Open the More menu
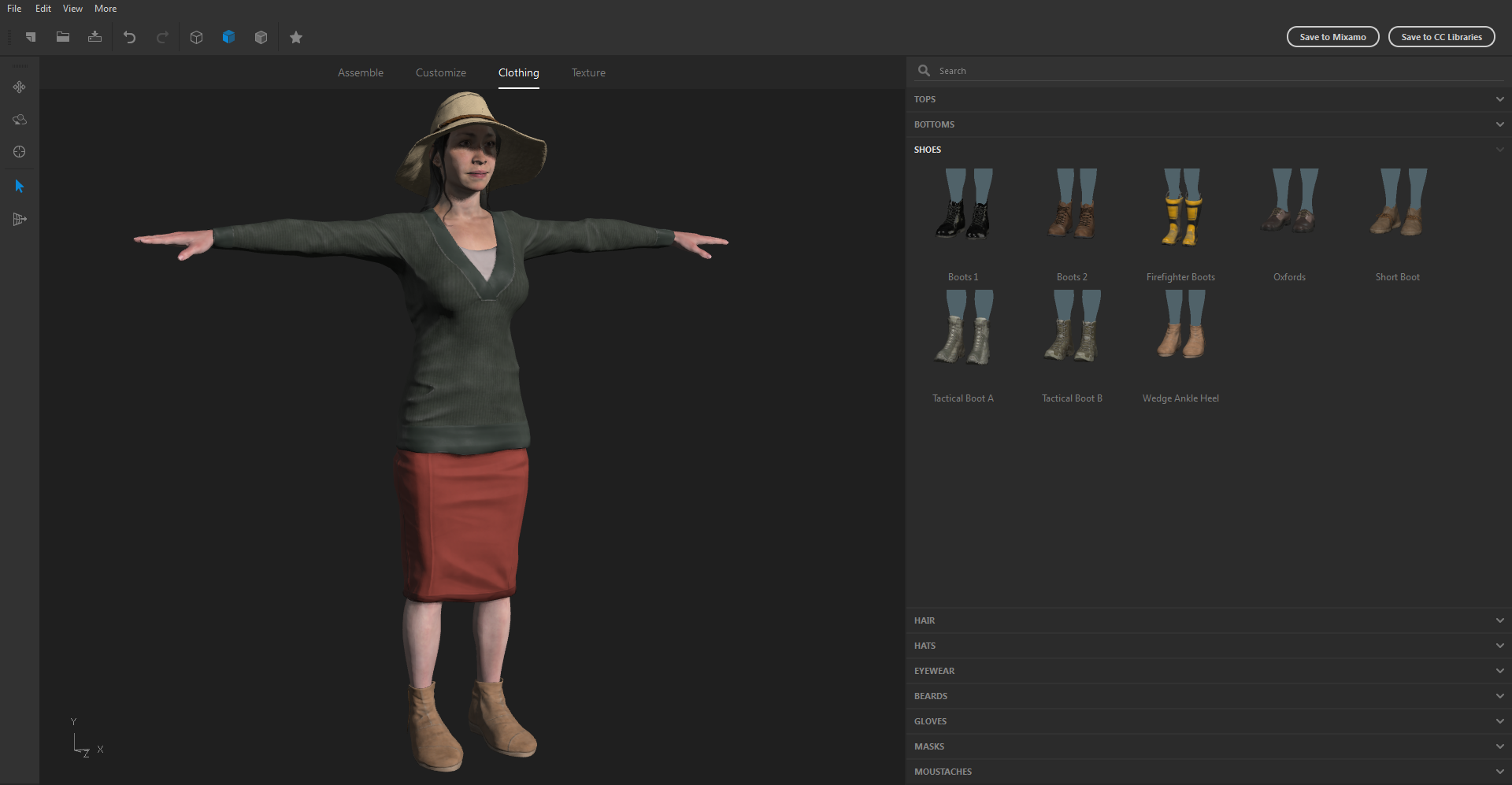This screenshot has height=785, width=1512. point(105,9)
